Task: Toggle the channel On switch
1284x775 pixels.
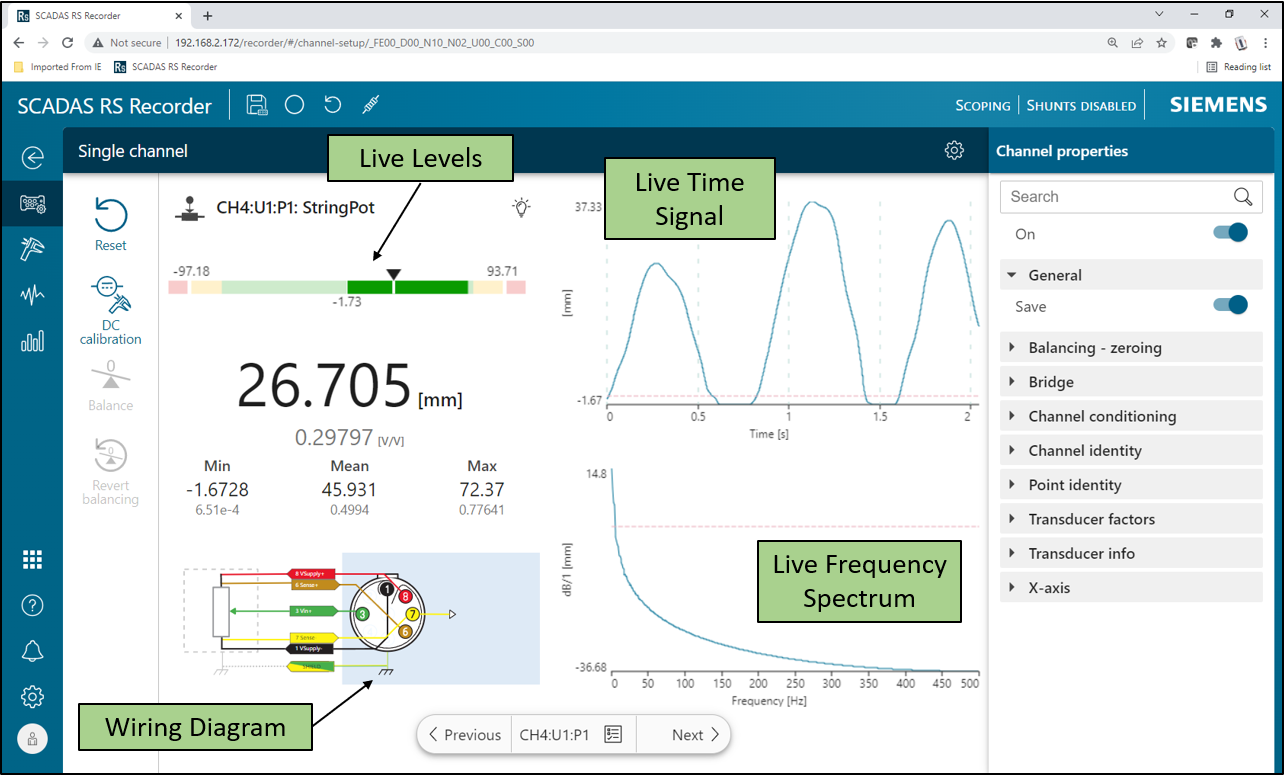Action: point(1230,233)
